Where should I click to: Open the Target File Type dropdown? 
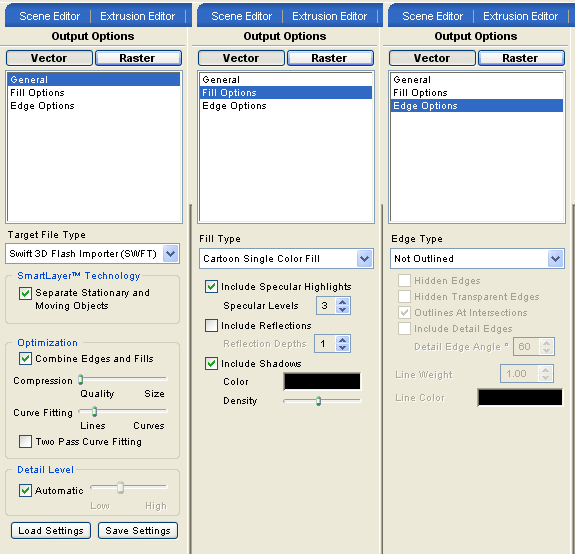pyautogui.click(x=171, y=253)
